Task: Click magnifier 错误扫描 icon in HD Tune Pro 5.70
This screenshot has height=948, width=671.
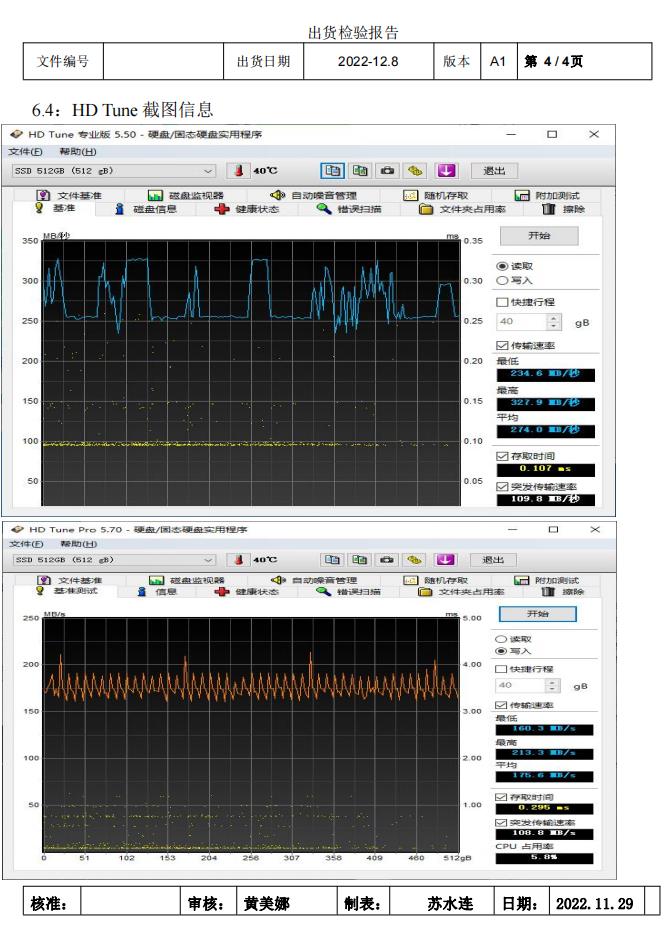Action: (x=323, y=591)
